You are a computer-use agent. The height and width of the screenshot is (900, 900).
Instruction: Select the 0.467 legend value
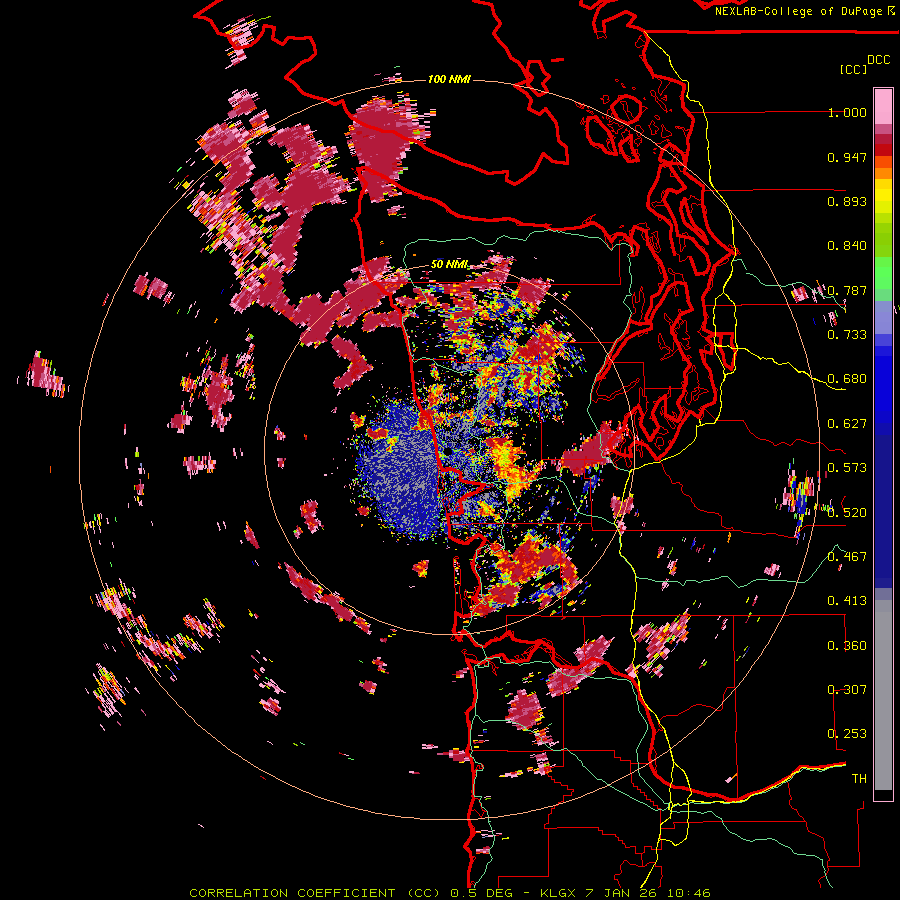pos(847,556)
